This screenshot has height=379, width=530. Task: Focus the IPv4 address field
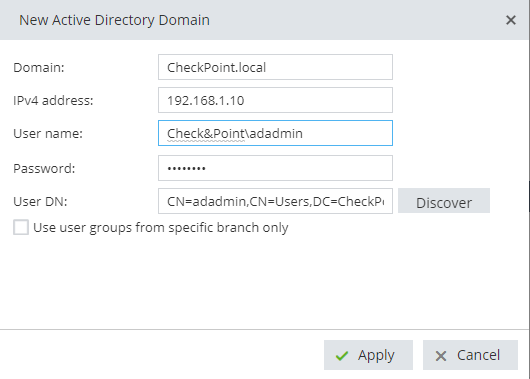[275, 100]
